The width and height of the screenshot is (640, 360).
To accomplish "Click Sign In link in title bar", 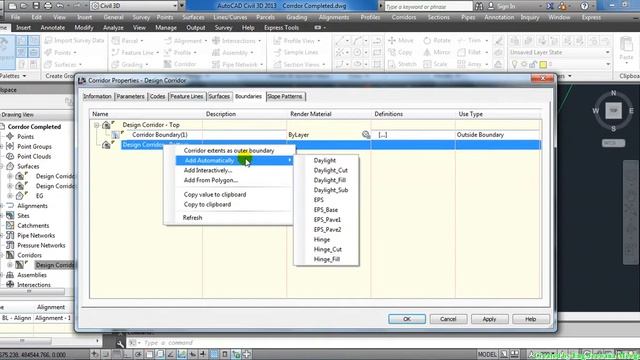I will coord(506,6).
